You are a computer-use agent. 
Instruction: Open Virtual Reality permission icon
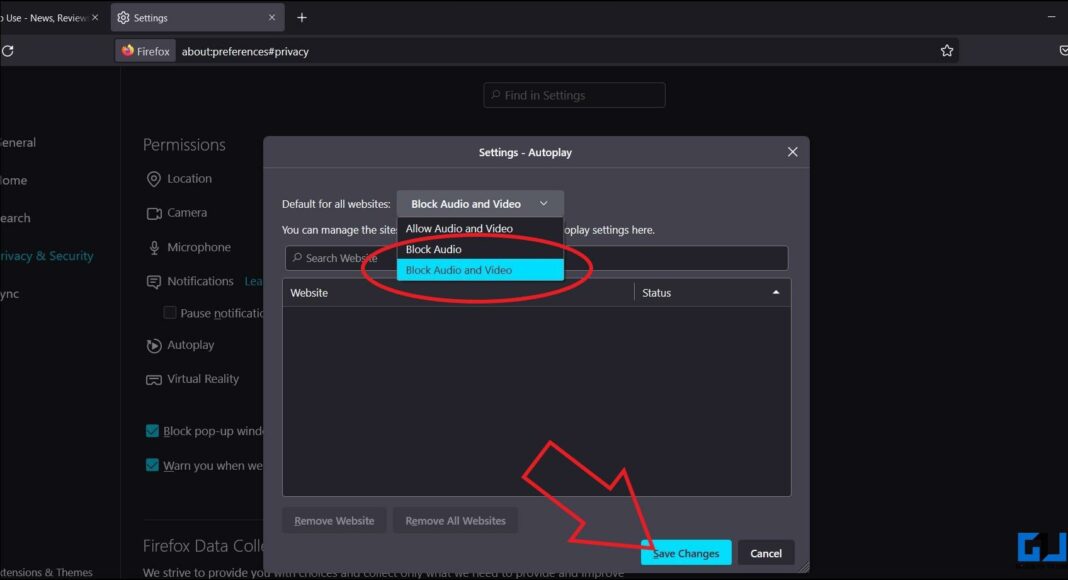tap(154, 379)
